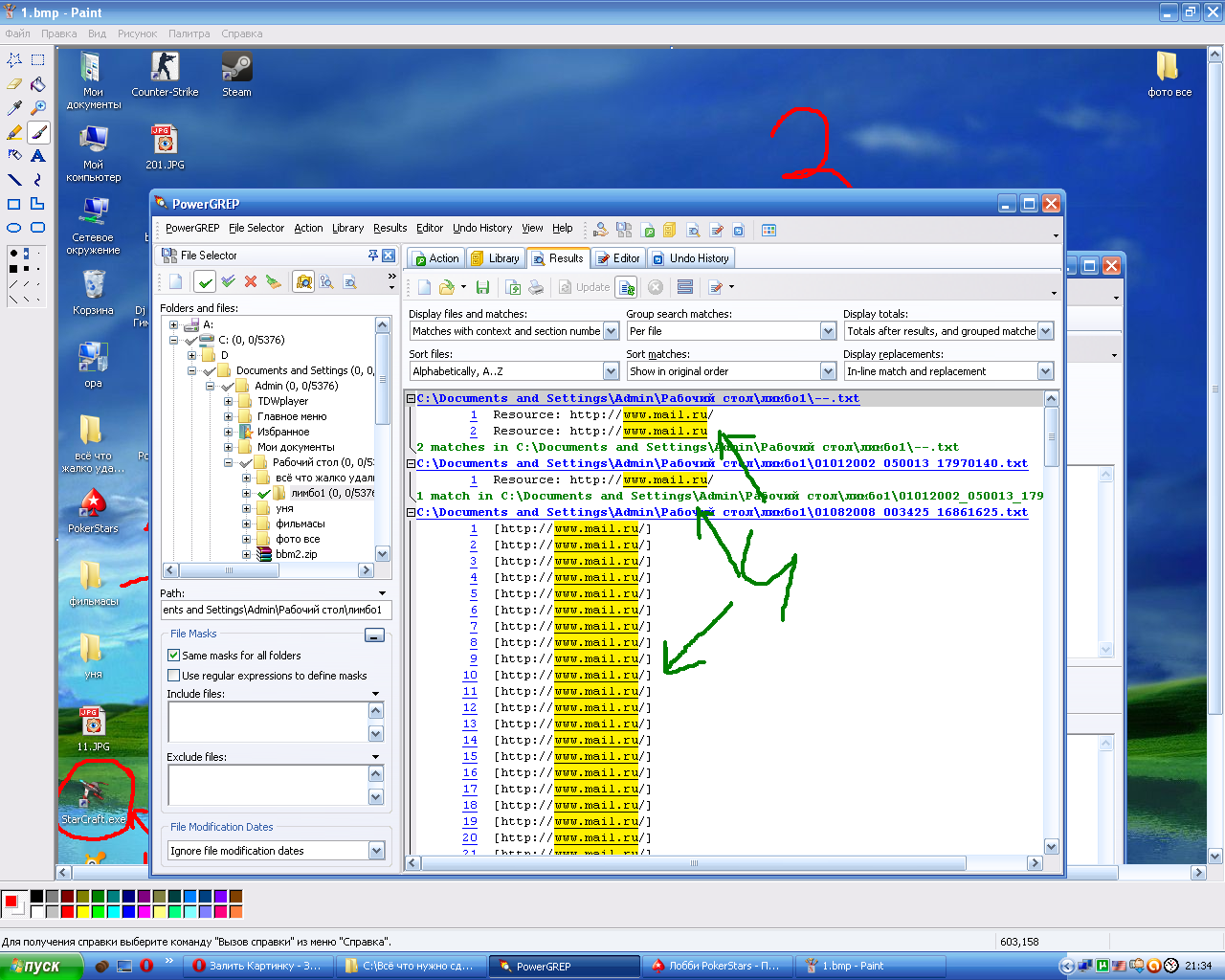Image resolution: width=1225 pixels, height=980 pixels.
Task: Choose the Fill With Color bucket tool
Action: [38, 83]
